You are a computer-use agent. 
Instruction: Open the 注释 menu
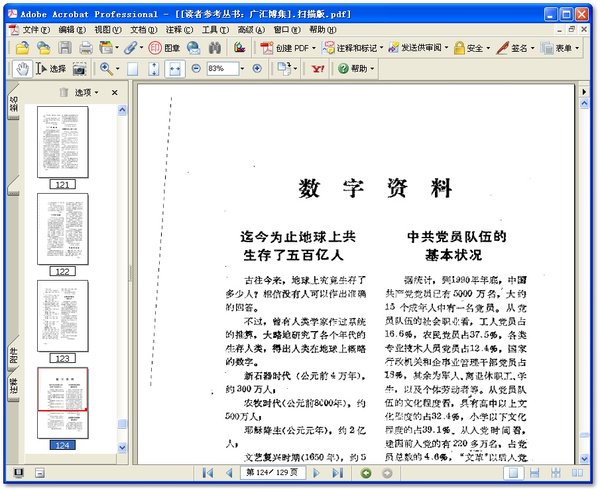tap(179, 29)
